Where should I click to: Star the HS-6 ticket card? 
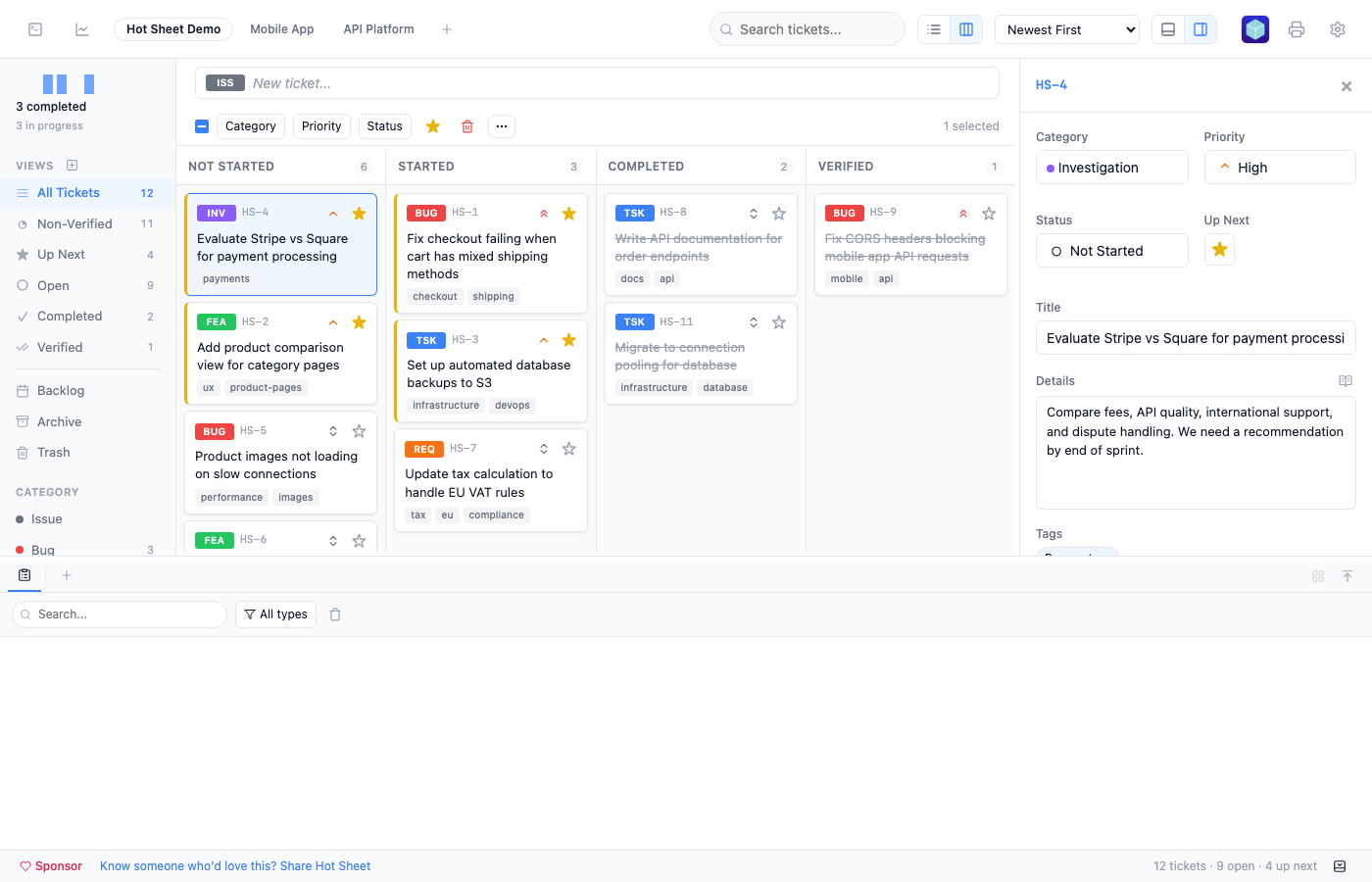tap(359, 541)
